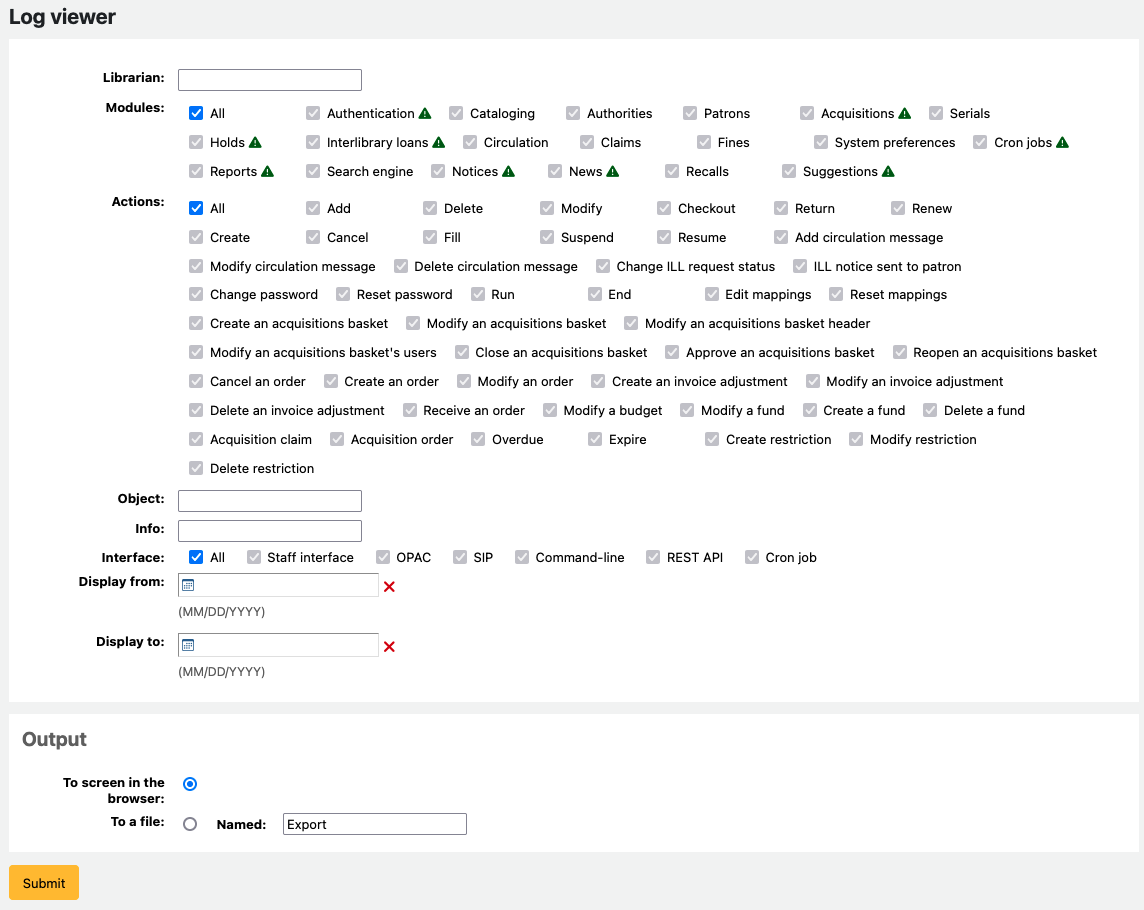Check the Checkout action
This screenshot has height=910, width=1144.
click(x=663, y=208)
